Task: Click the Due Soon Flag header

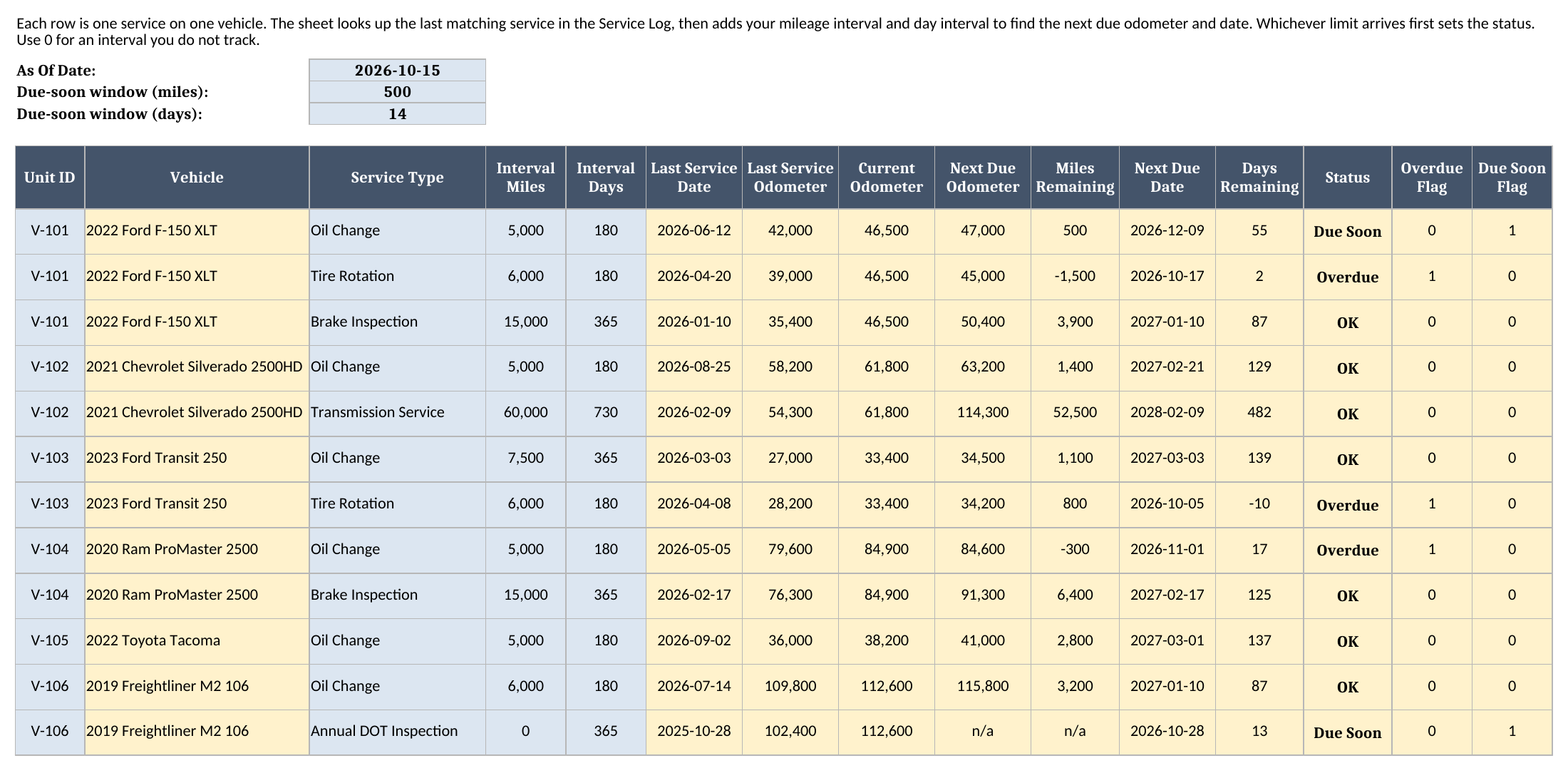Action: click(x=1512, y=178)
